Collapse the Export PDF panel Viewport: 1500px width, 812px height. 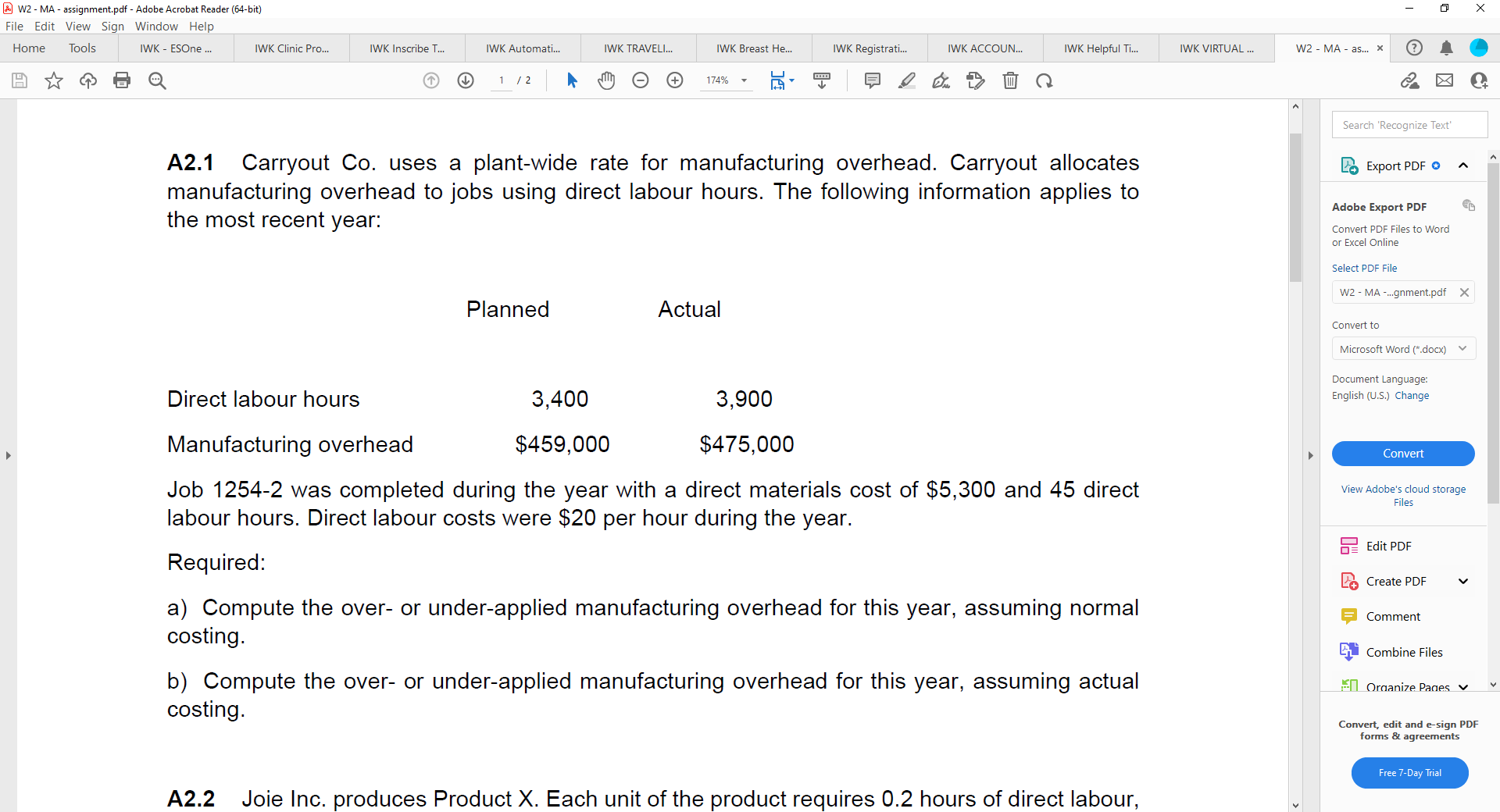(1463, 166)
